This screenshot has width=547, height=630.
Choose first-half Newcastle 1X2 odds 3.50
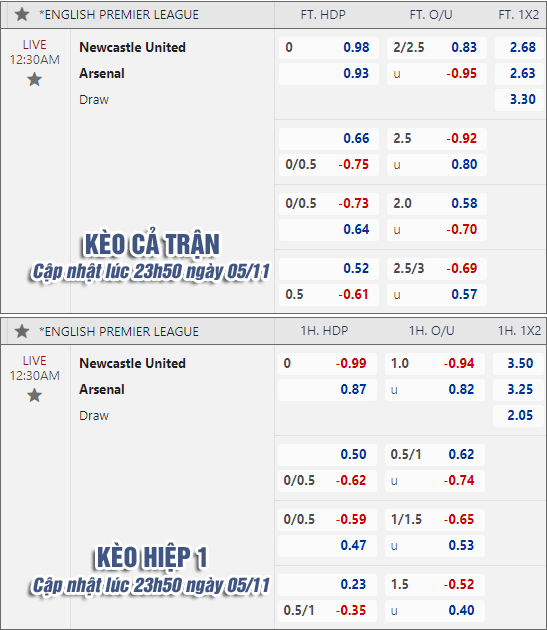[518, 363]
